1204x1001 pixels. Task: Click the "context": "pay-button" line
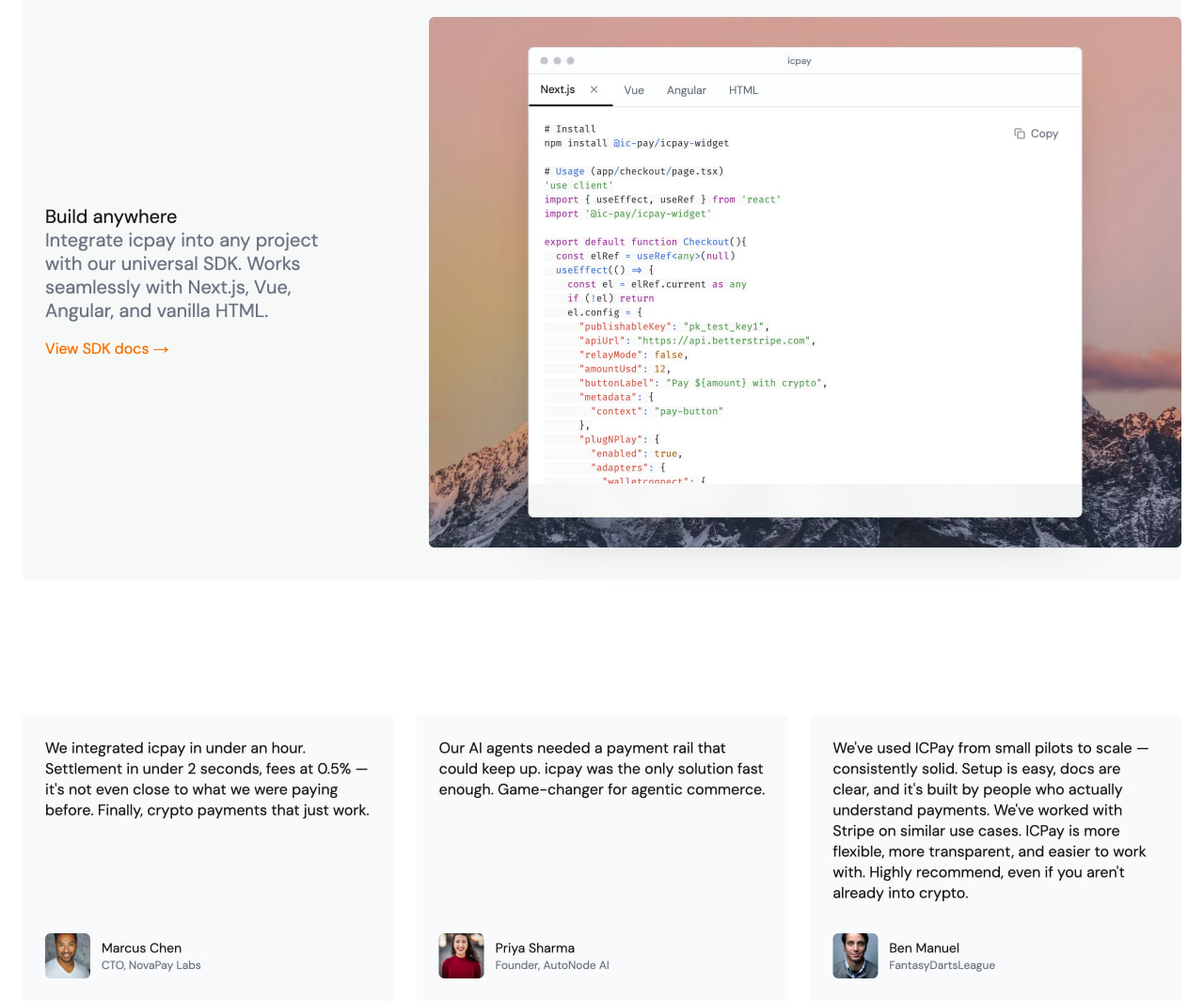click(657, 411)
